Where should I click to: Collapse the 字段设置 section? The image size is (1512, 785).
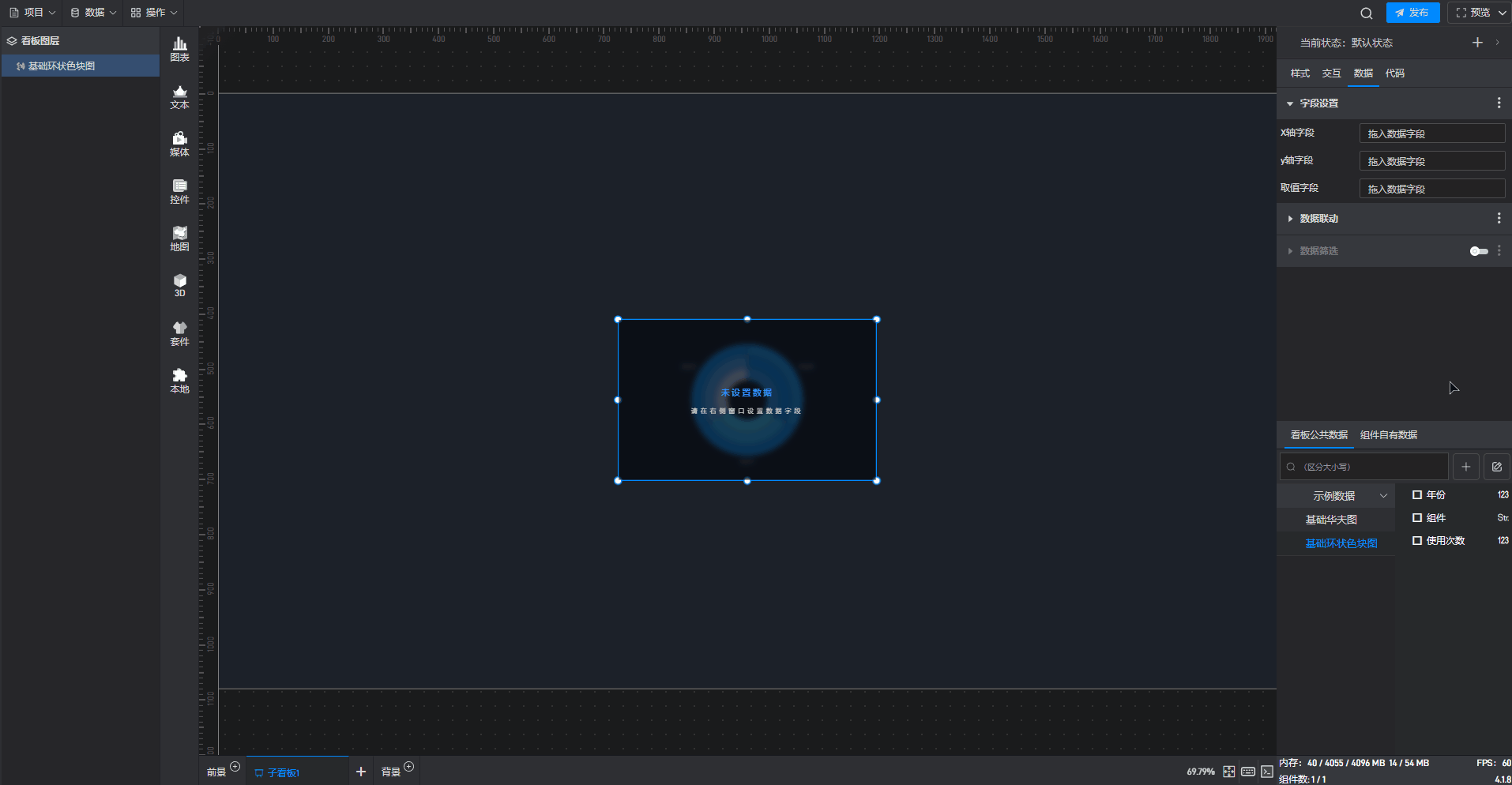pos(1290,103)
